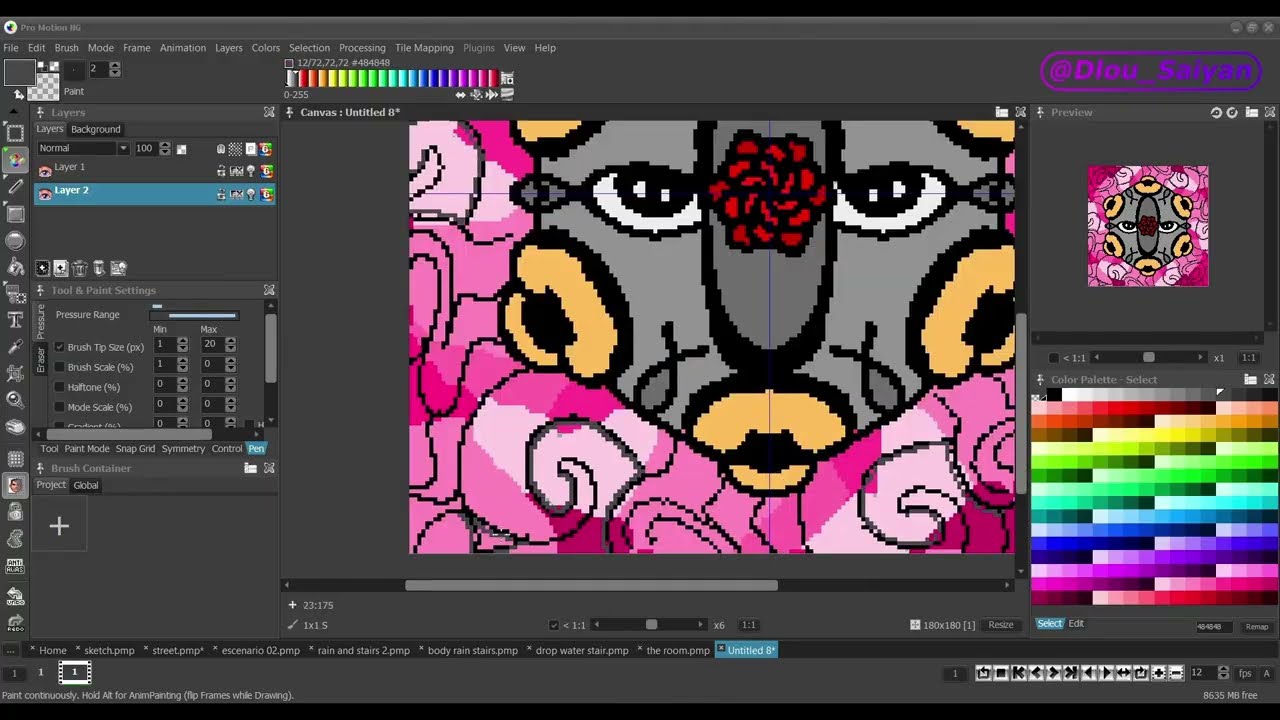The image size is (1280, 720).
Task: Open Brush Container folder icon
Action: (x=250, y=468)
